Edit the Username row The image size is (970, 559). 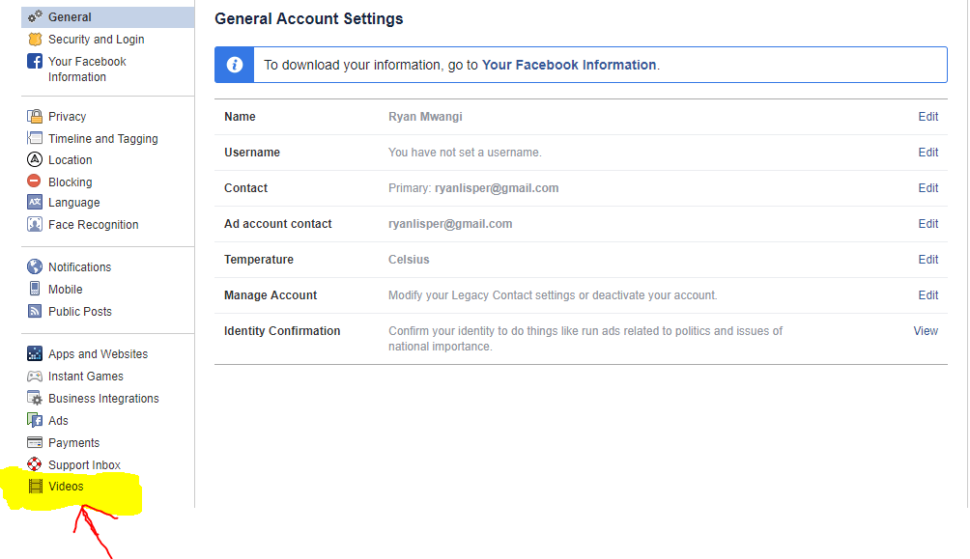click(927, 152)
